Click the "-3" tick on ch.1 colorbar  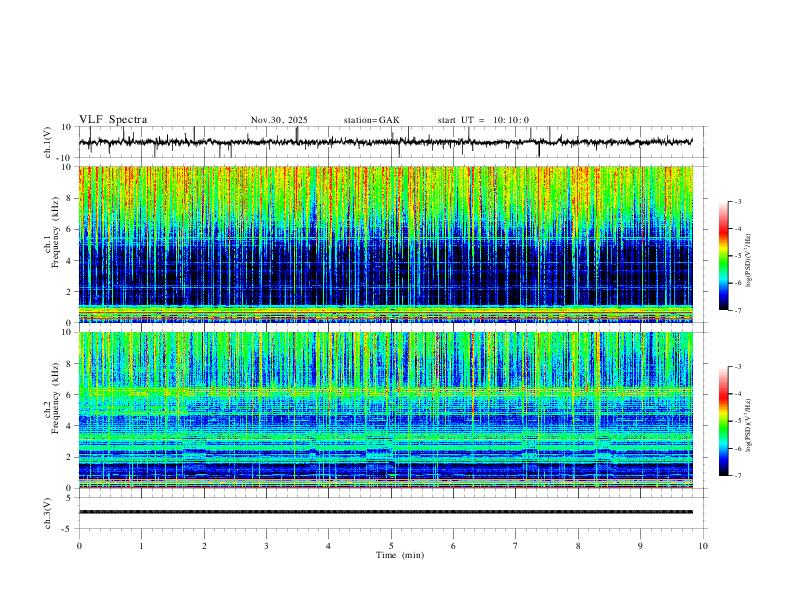[x=737, y=202]
